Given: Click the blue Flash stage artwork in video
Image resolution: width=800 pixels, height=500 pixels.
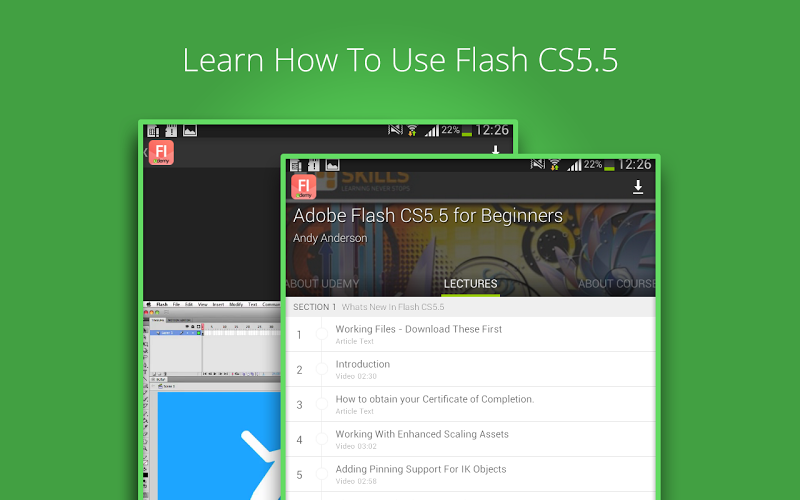Looking at the screenshot, I should tap(219, 446).
